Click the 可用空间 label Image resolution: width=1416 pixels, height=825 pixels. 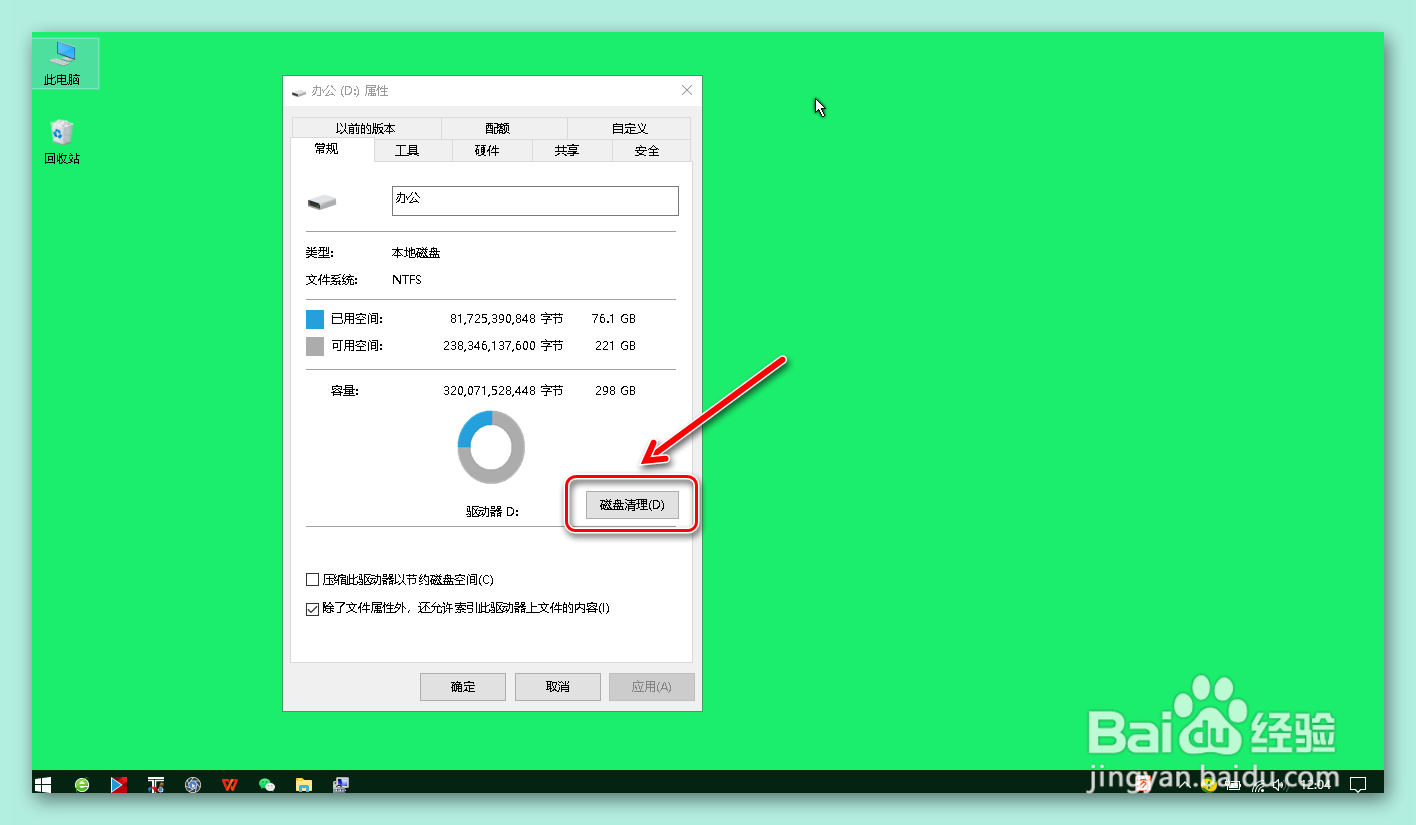(357, 346)
